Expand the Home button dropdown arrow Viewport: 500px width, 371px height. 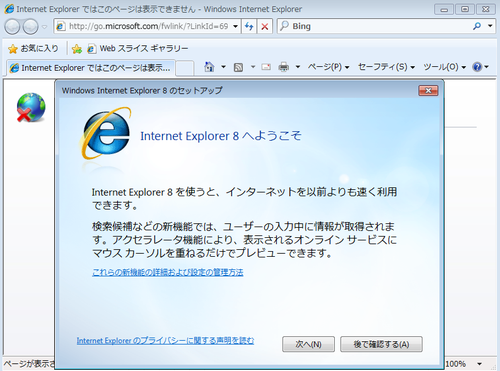click(x=223, y=67)
